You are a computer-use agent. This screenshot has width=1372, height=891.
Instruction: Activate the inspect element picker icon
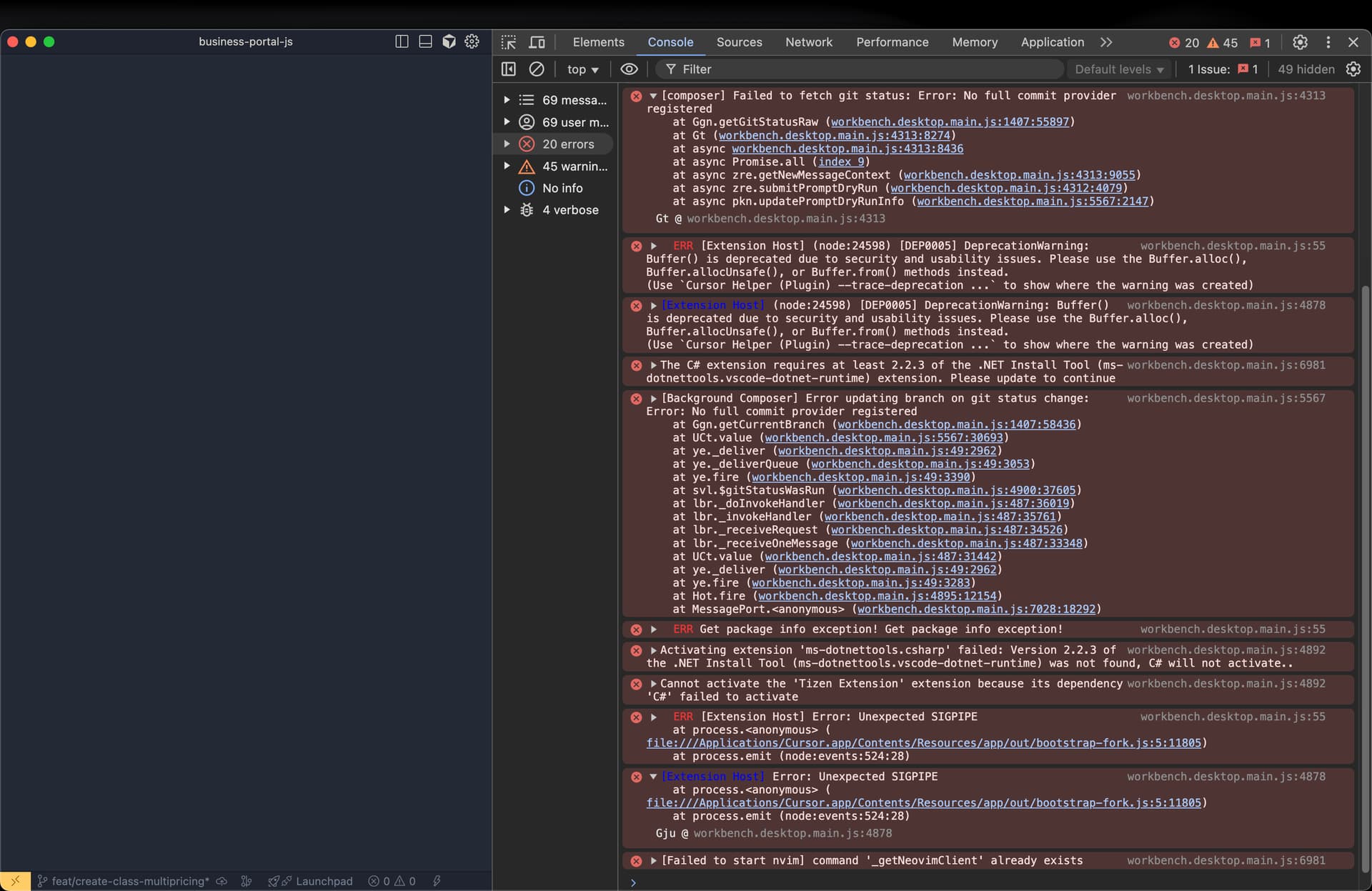508,42
